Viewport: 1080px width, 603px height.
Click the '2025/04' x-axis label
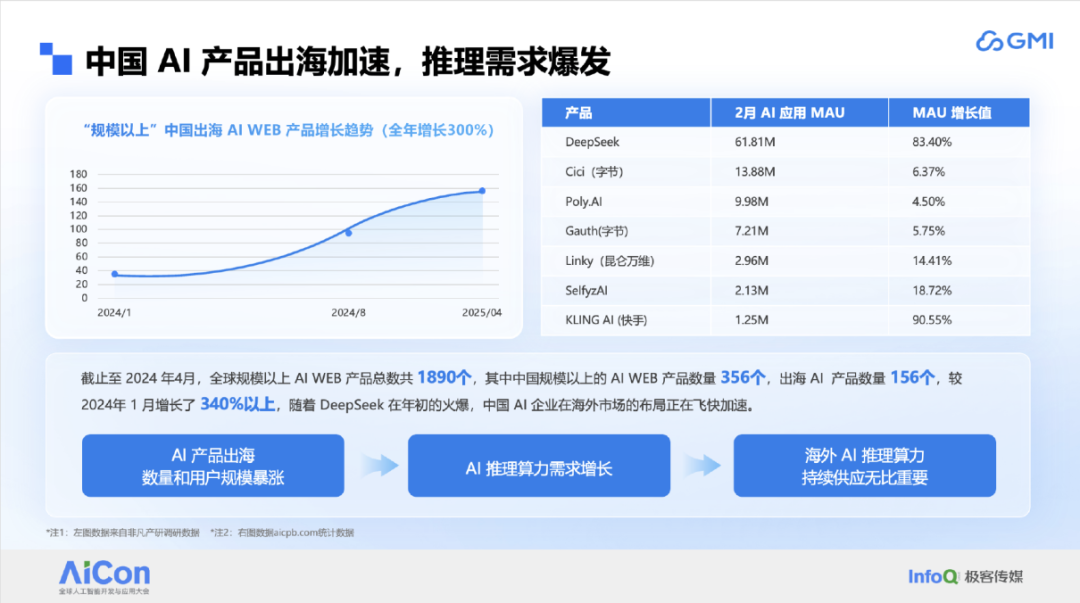pyautogui.click(x=482, y=313)
